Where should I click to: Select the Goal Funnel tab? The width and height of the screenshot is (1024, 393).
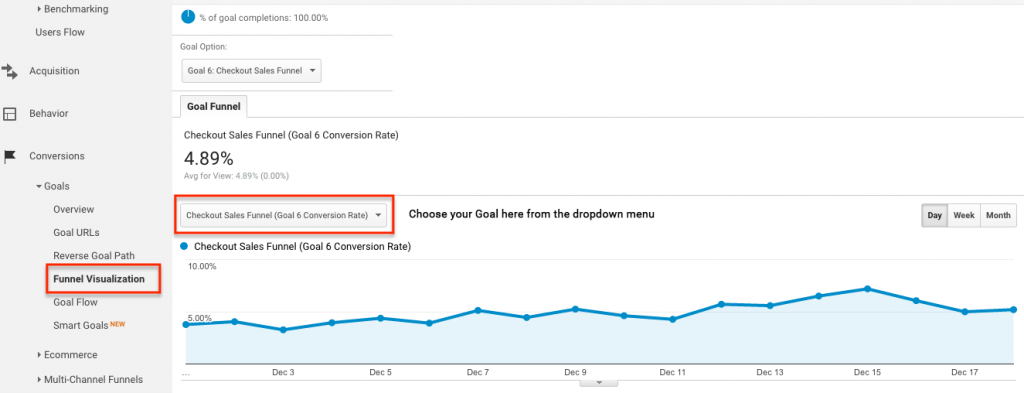[214, 106]
